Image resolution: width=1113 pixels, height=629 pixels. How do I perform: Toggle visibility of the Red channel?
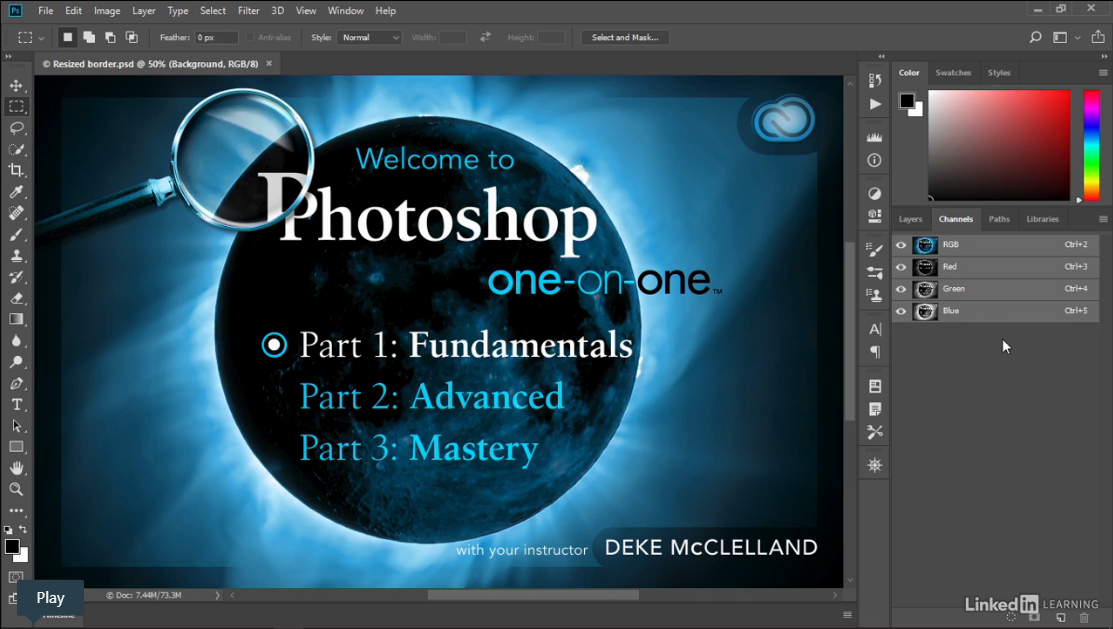click(x=901, y=267)
